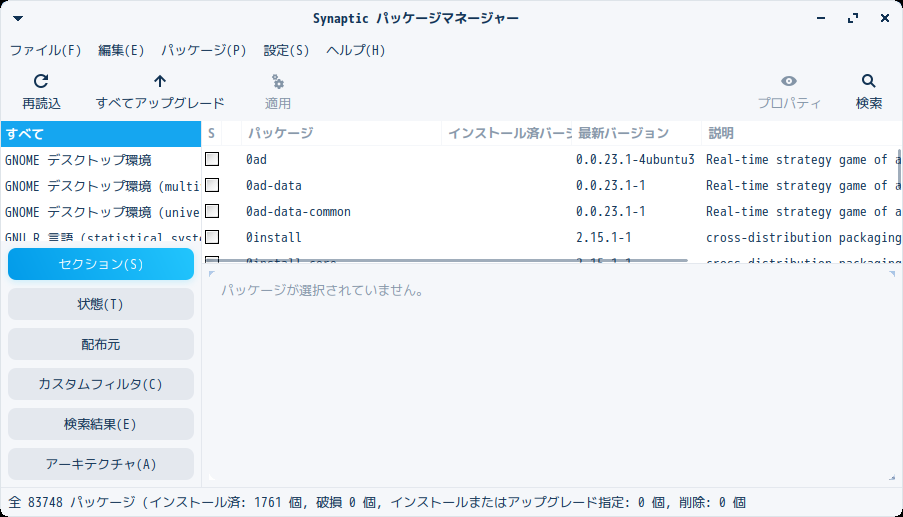Click version 2.15.1-1 of 0install
Screen dimensions: 903x517
click(604, 237)
